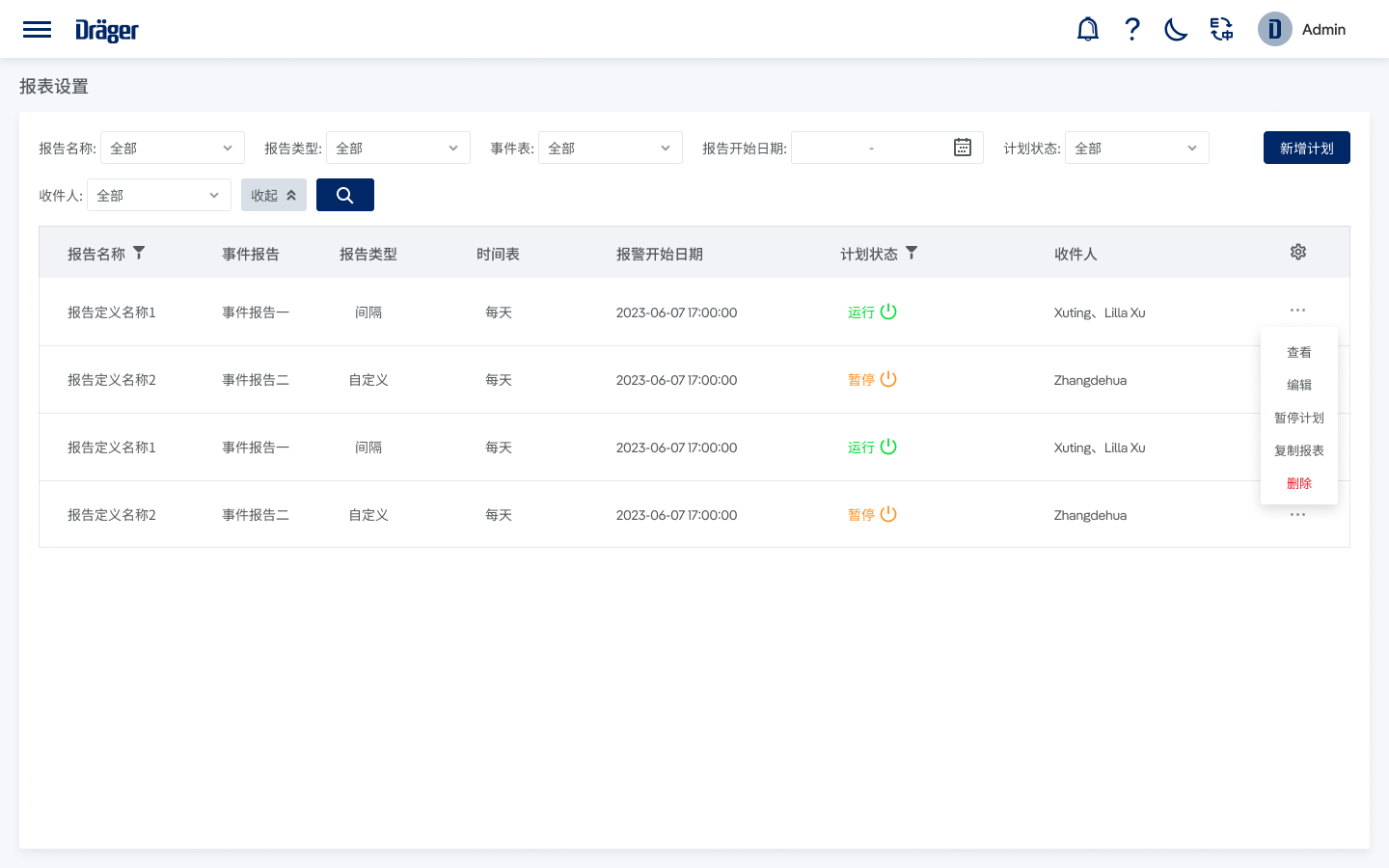Open the 报告类型 dropdown
Image resolution: width=1389 pixels, height=868 pixels.
(397, 148)
